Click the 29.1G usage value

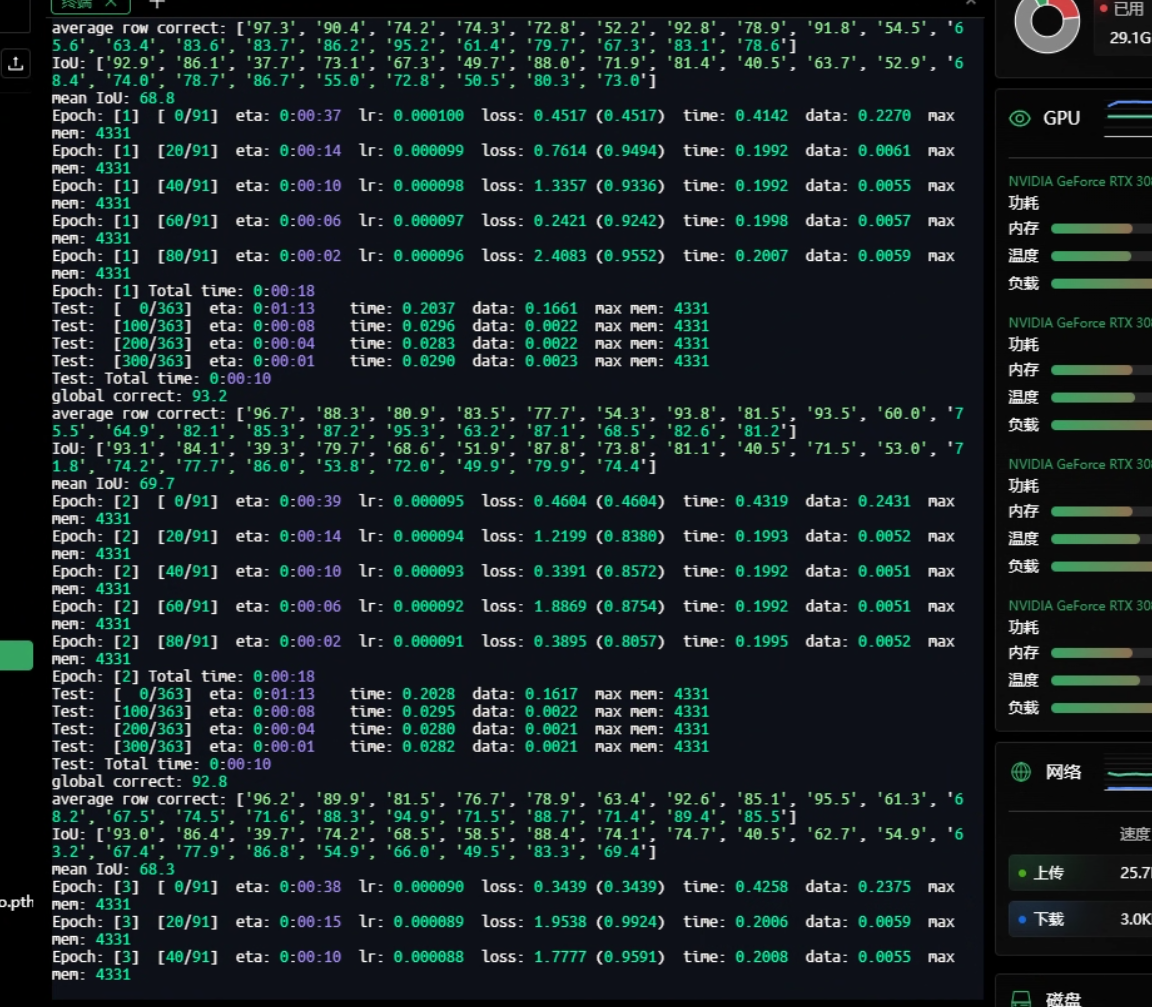[x=1130, y=37]
